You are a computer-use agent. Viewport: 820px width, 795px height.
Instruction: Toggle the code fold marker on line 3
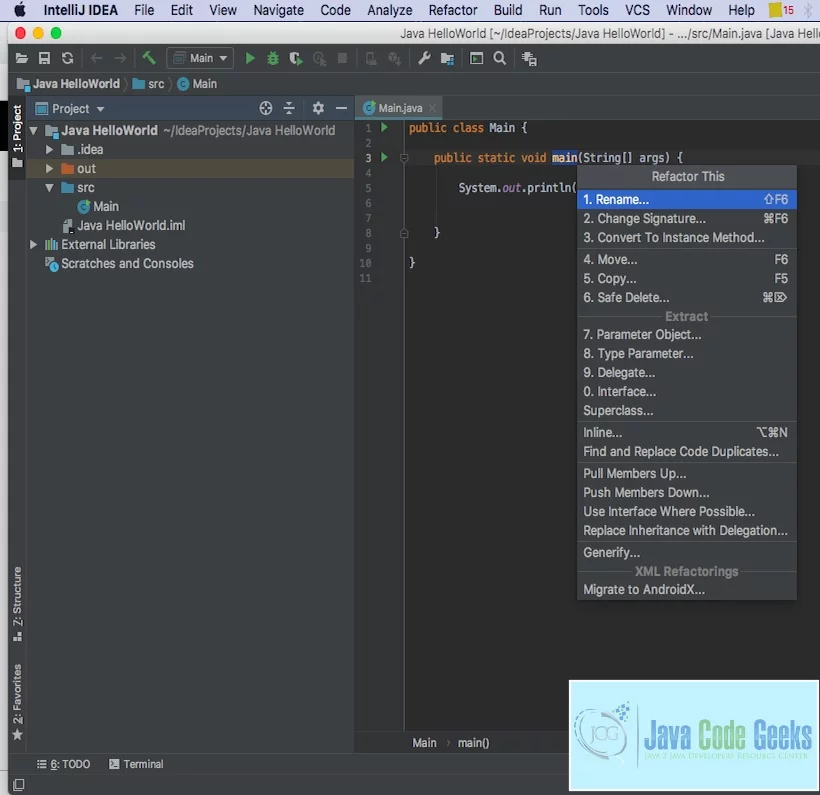(404, 157)
